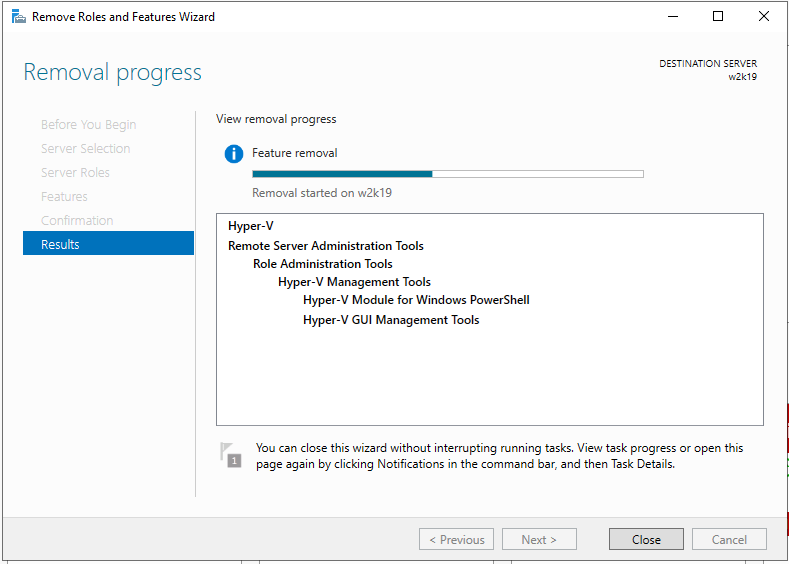
Task: Select the Before You Begin step
Action: tap(89, 125)
